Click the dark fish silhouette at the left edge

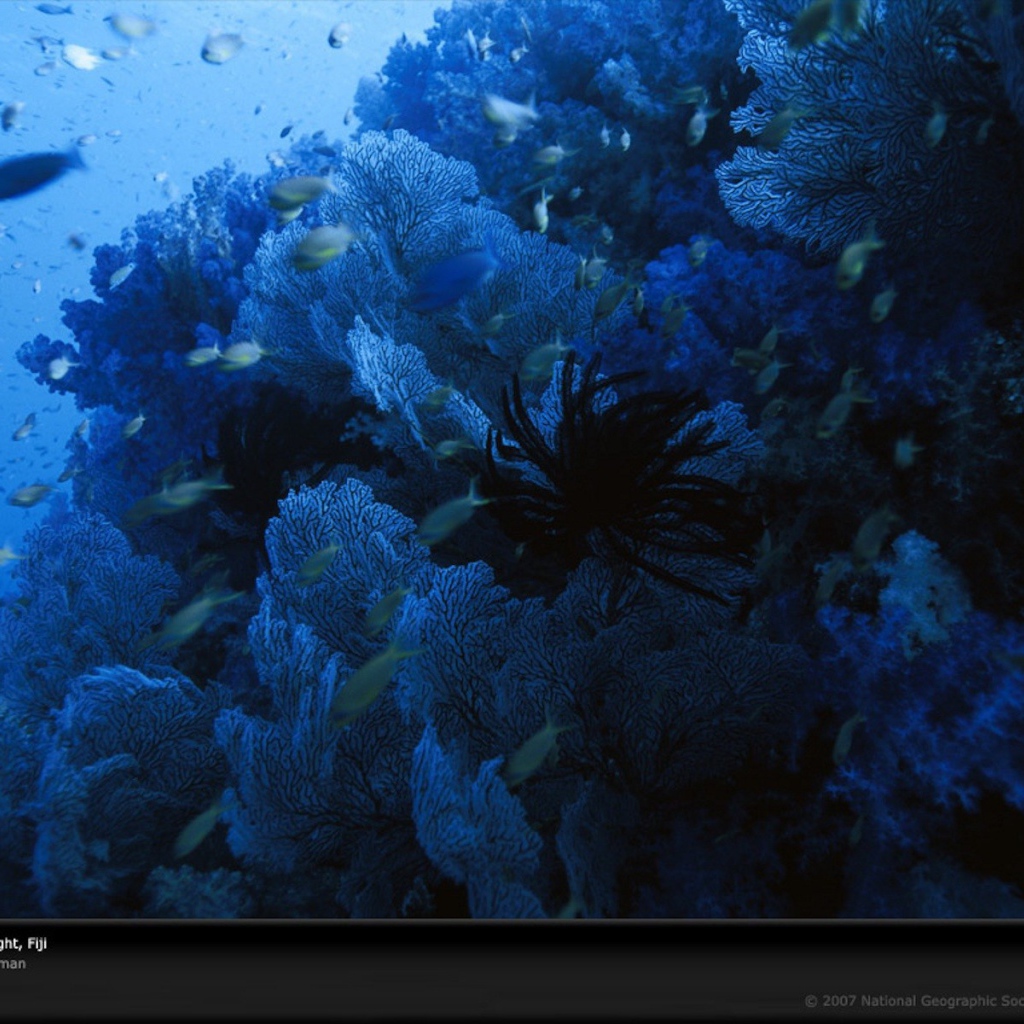(x=35, y=173)
